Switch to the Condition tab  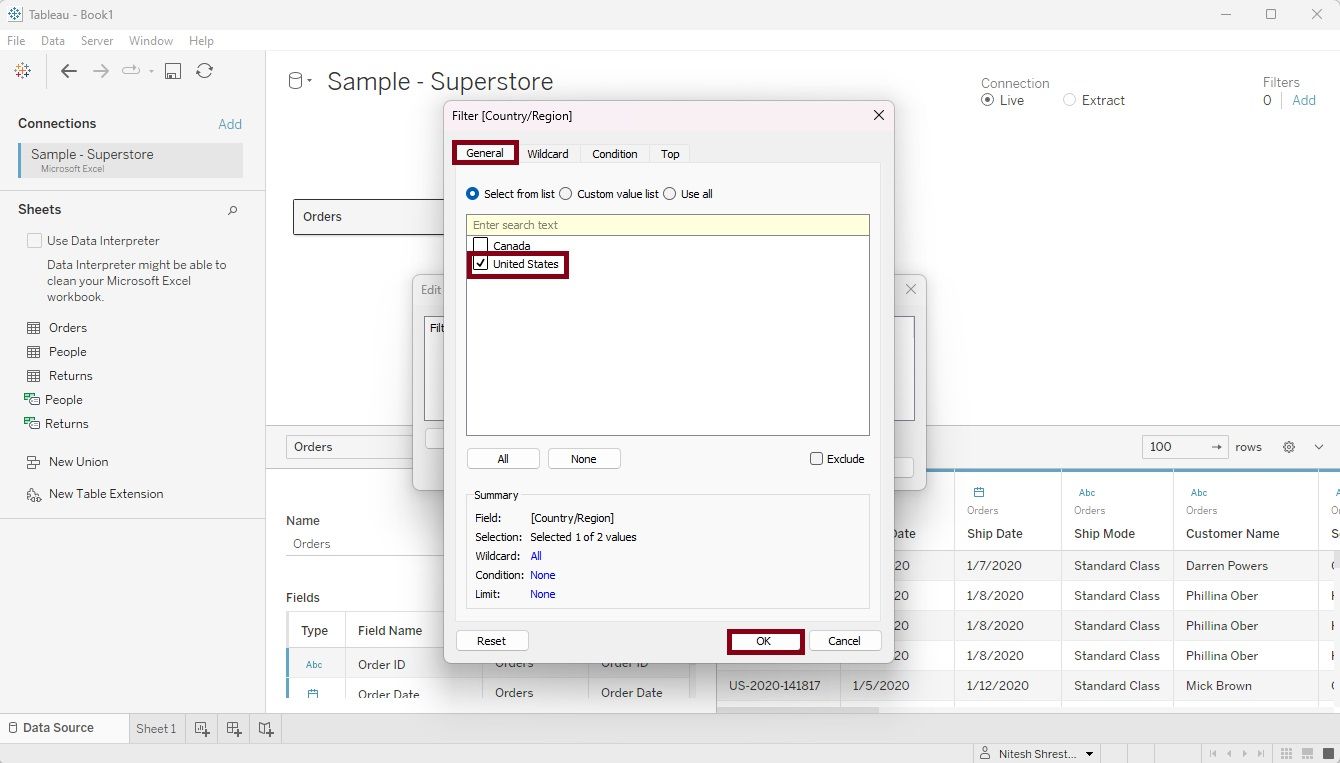coord(615,154)
